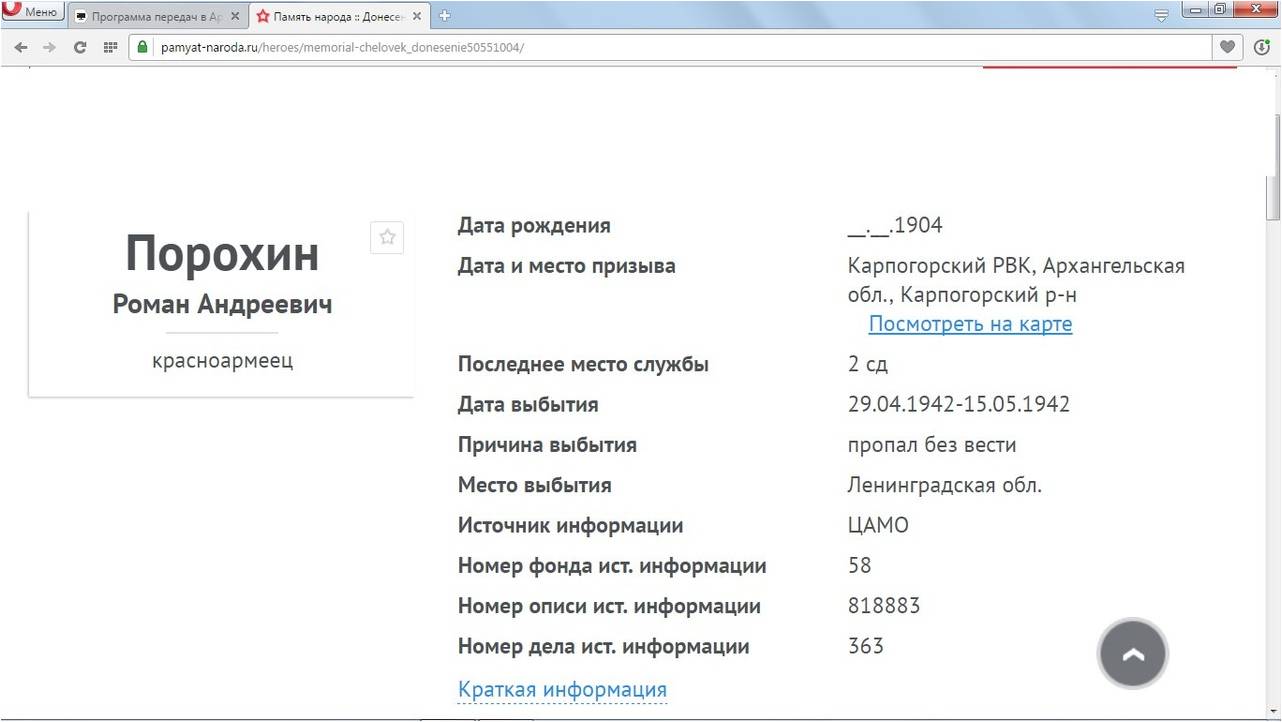Restore down the Opera browser window
The height and width of the screenshot is (722, 1282).
(x=1220, y=9)
